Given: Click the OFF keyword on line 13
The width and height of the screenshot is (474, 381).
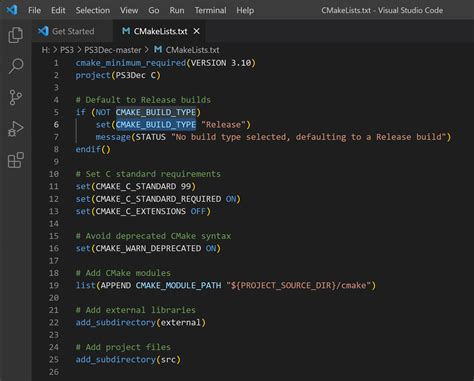Looking at the screenshot, I should click(198, 211).
